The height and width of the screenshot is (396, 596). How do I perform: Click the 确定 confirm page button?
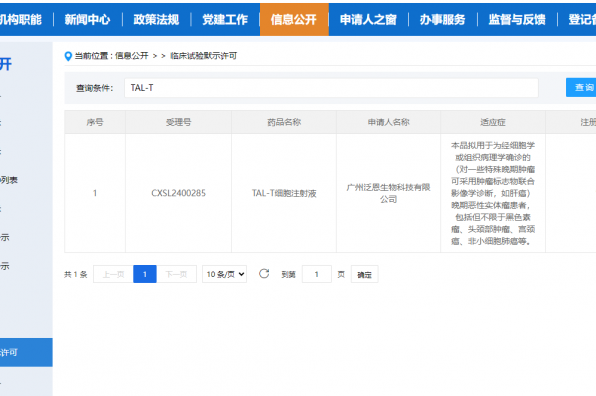(365, 274)
